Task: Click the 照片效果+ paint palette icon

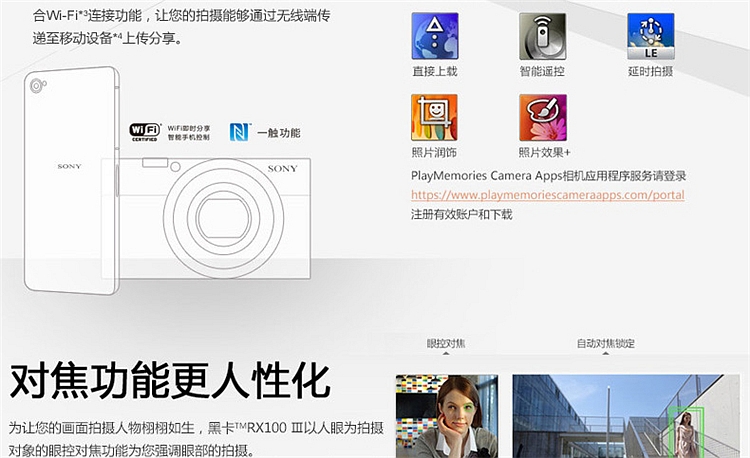Action: (543, 118)
